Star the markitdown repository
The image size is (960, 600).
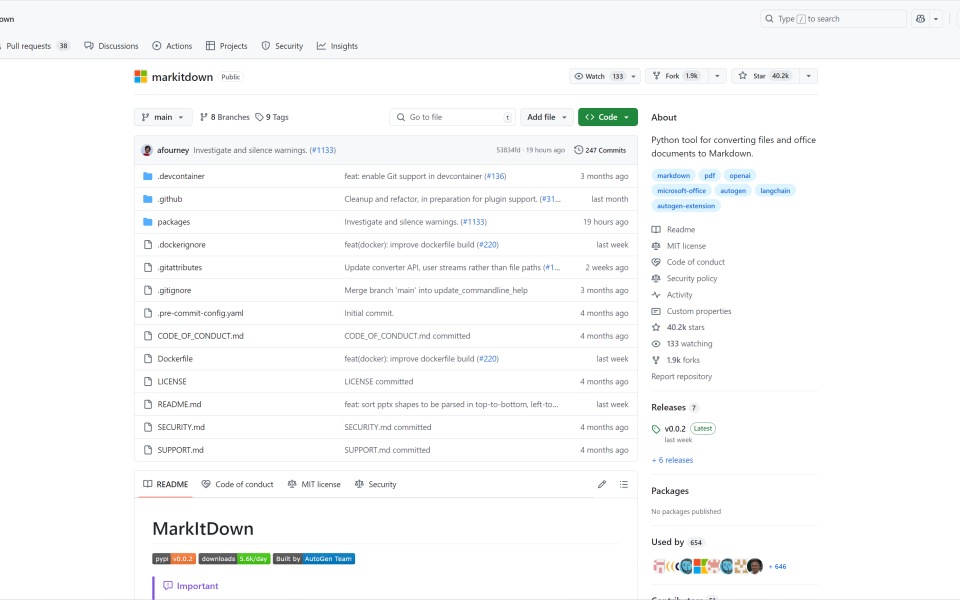click(x=765, y=76)
